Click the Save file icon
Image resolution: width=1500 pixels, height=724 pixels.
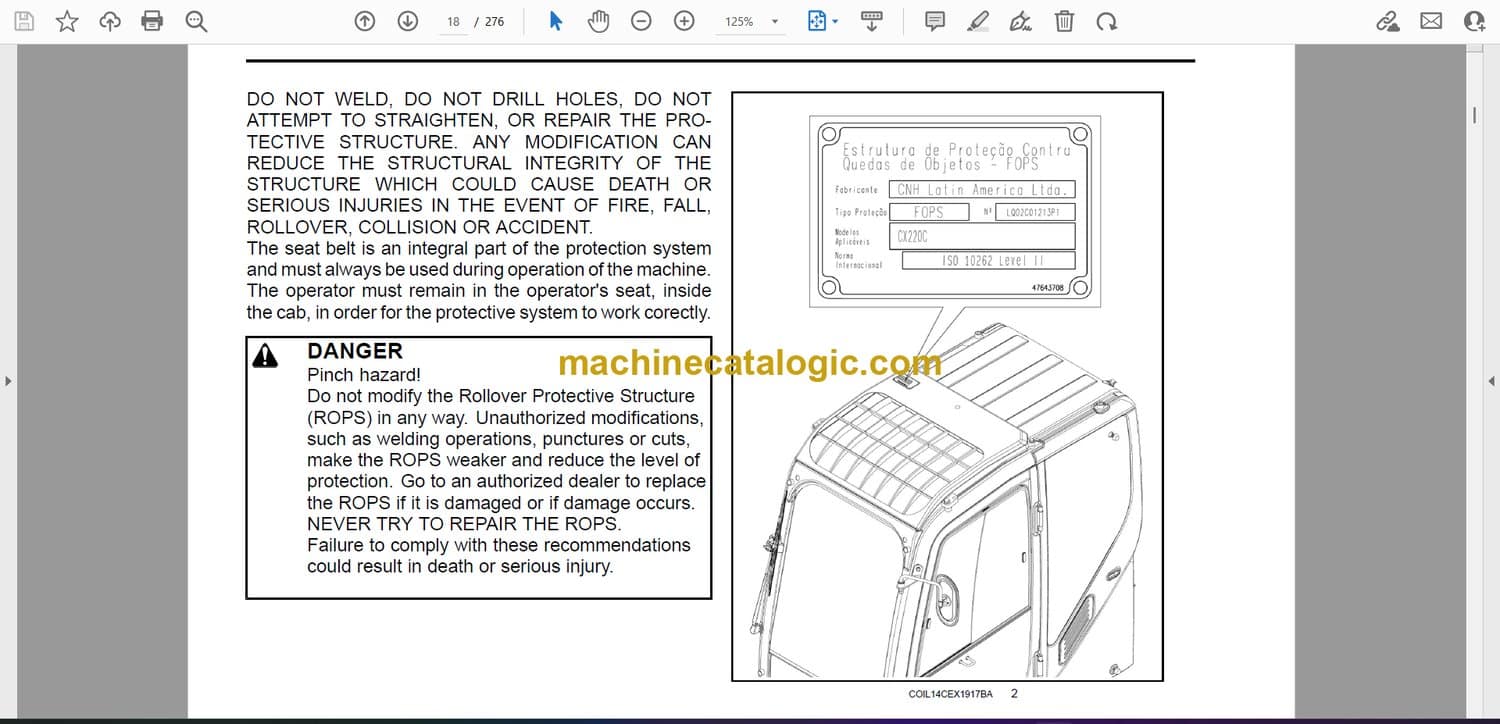[24, 21]
